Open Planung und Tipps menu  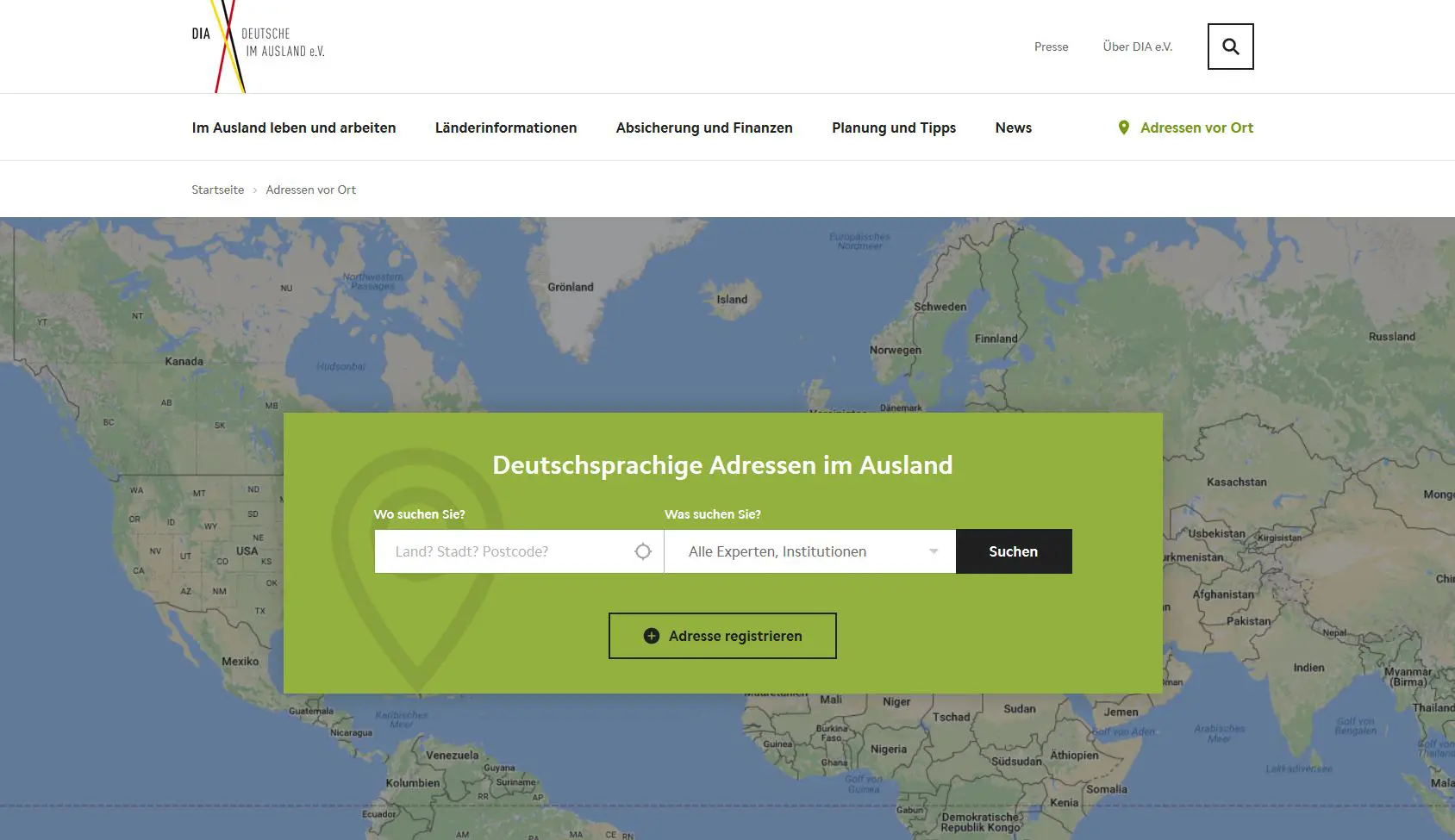point(894,128)
